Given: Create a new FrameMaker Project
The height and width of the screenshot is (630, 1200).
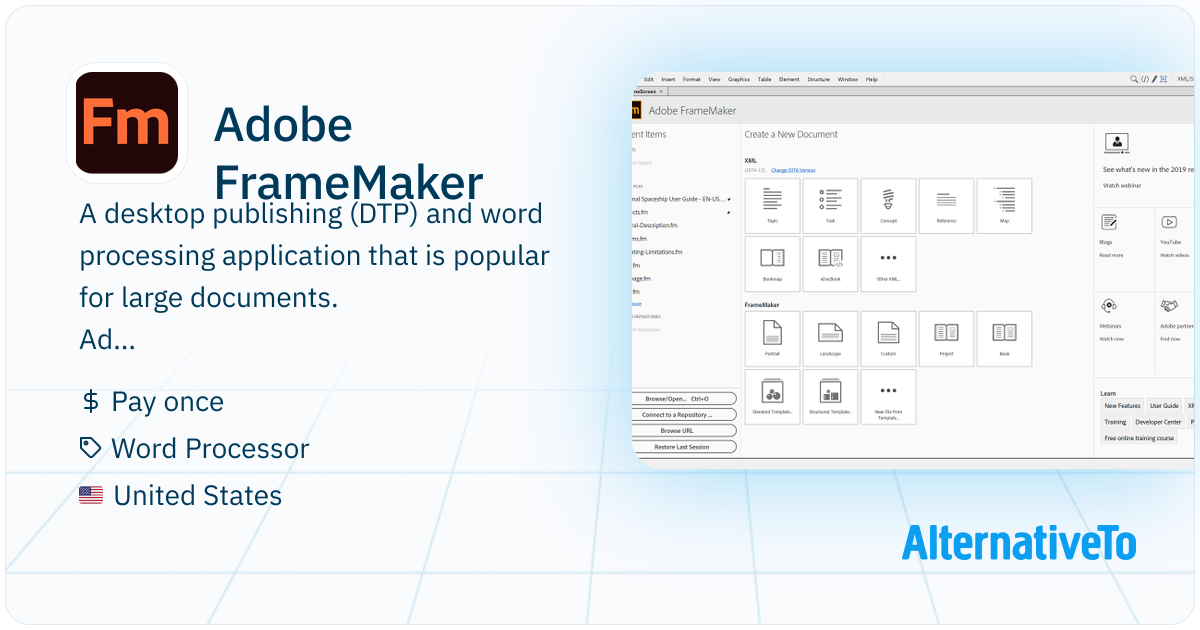Looking at the screenshot, I should pyautogui.click(x=946, y=339).
